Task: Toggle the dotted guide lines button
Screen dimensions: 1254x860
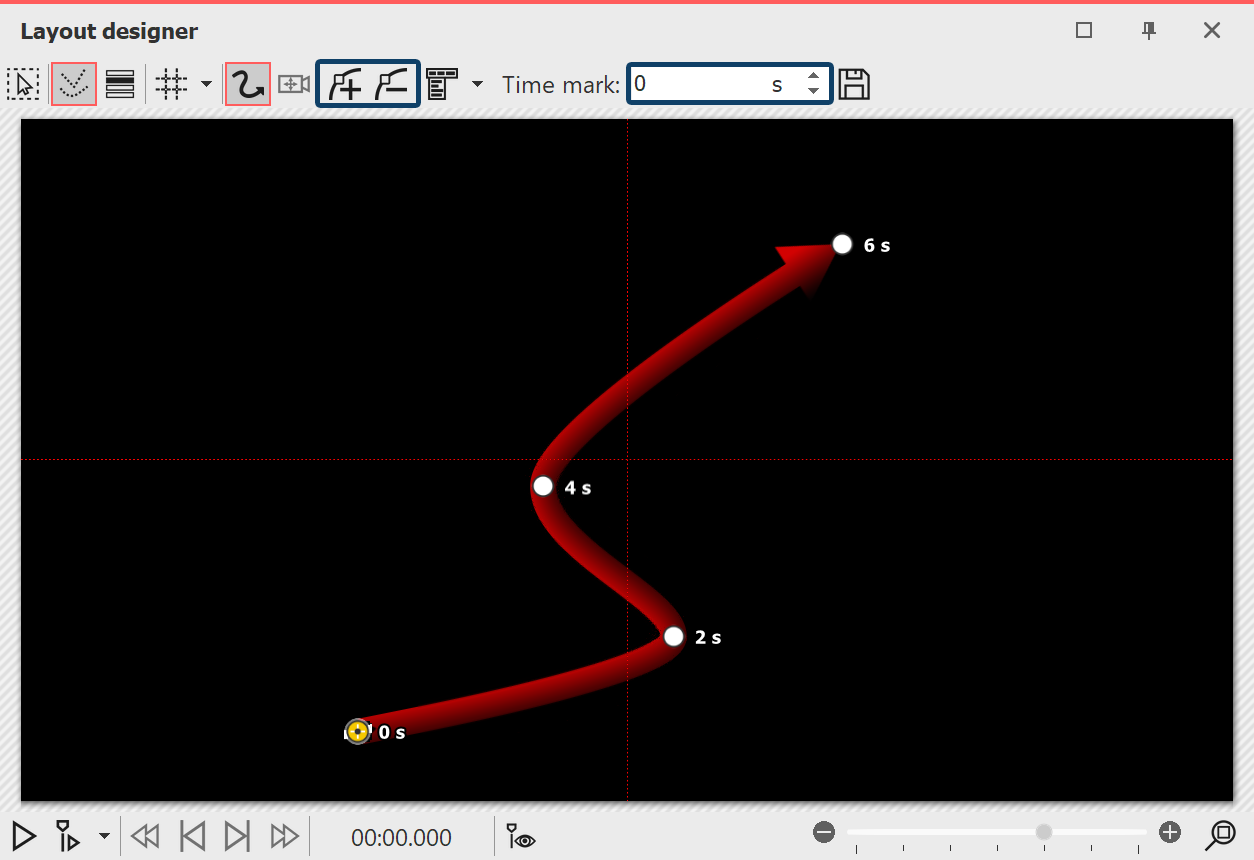Action: (73, 85)
